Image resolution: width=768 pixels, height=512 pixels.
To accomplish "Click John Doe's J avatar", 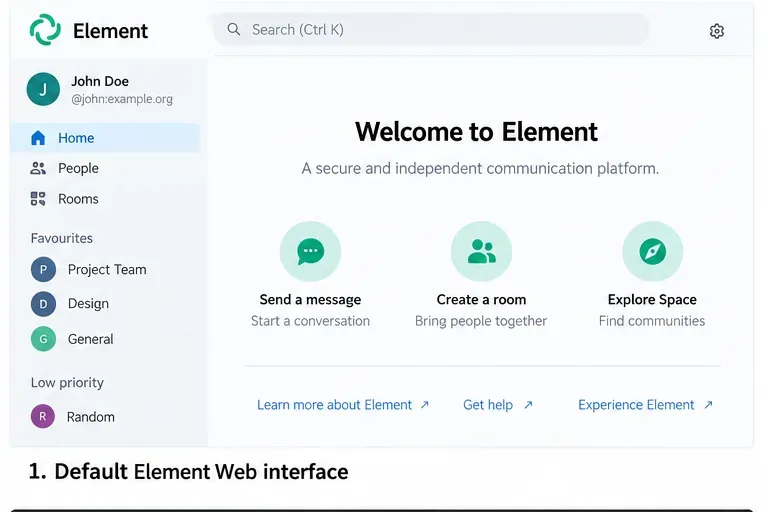I will tap(43, 89).
